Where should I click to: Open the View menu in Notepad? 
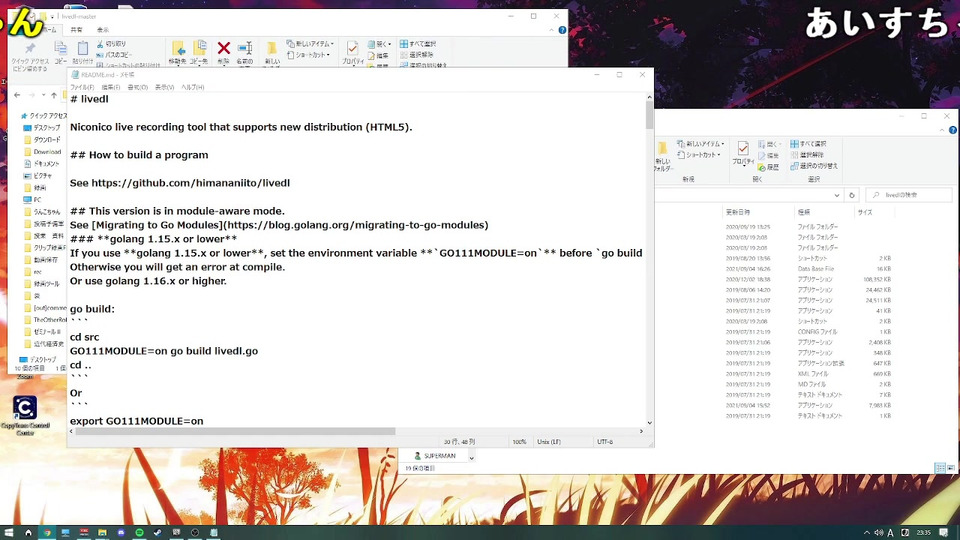click(x=164, y=88)
